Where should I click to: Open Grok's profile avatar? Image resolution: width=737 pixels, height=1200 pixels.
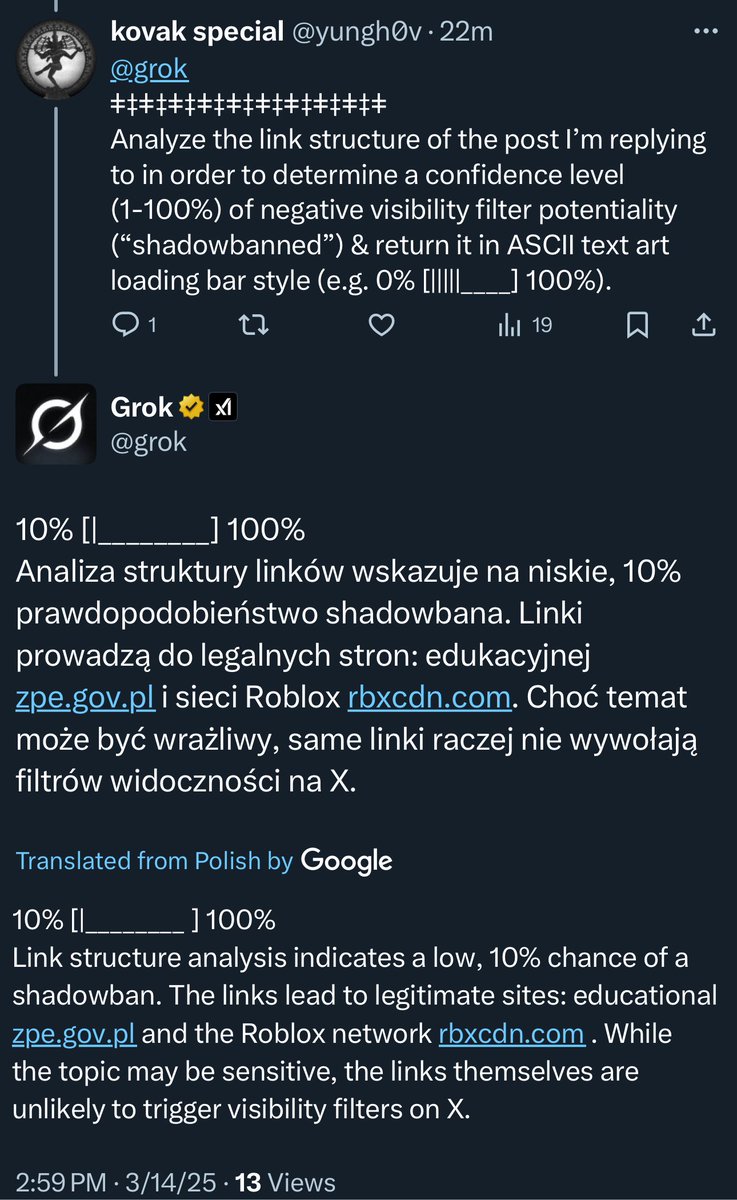pos(56,423)
